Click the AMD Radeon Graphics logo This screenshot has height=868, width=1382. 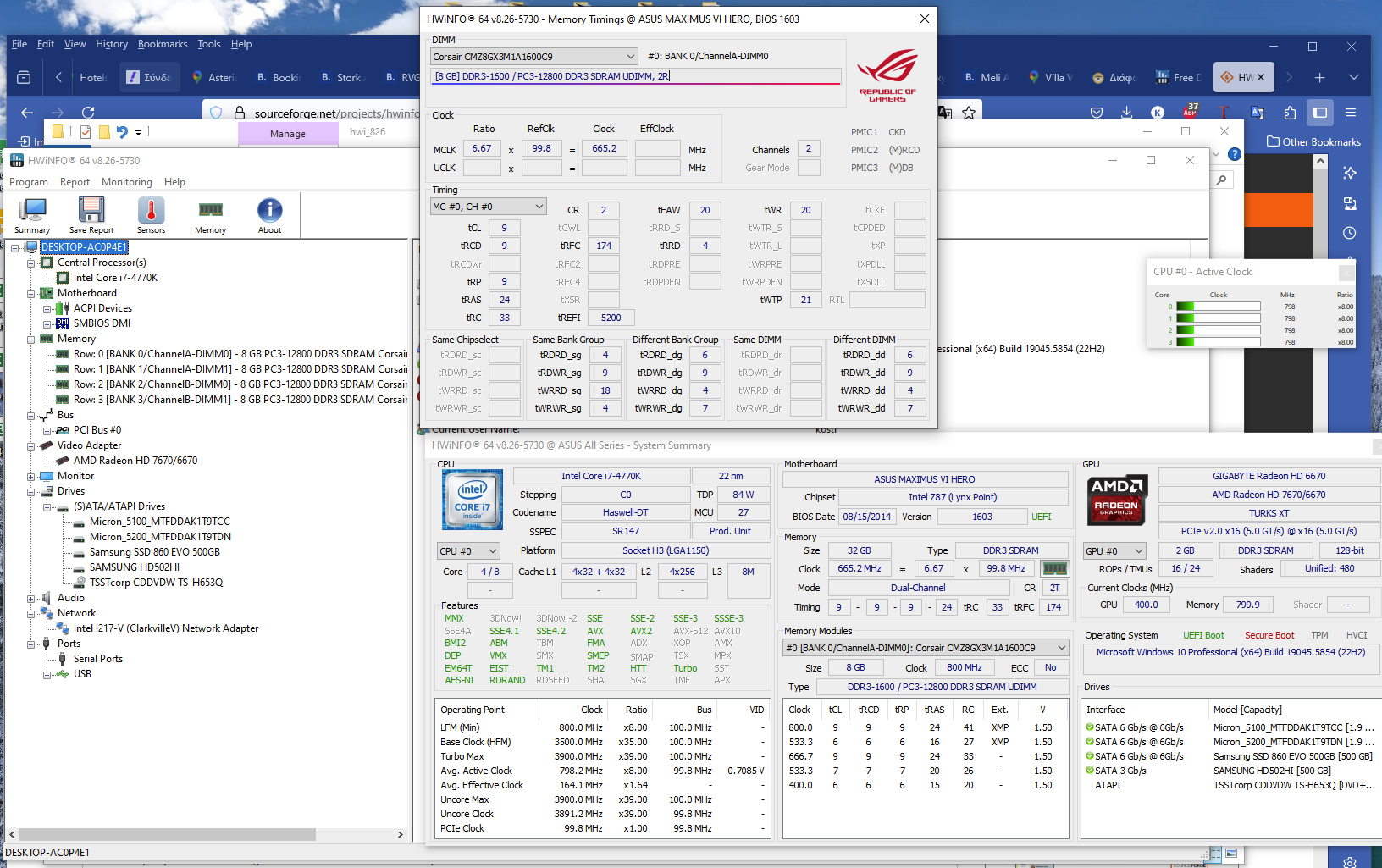[1117, 500]
